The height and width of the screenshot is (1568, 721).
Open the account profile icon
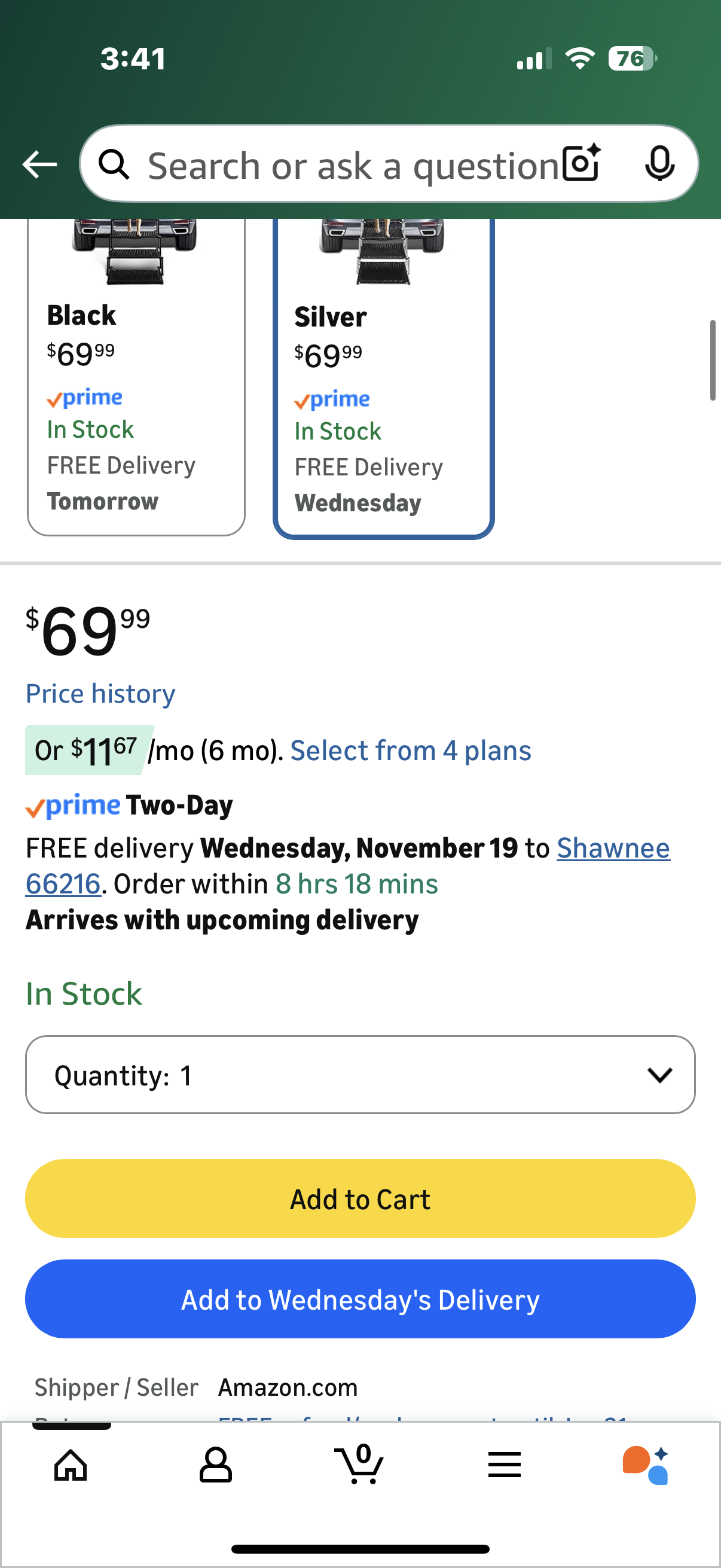click(215, 1465)
